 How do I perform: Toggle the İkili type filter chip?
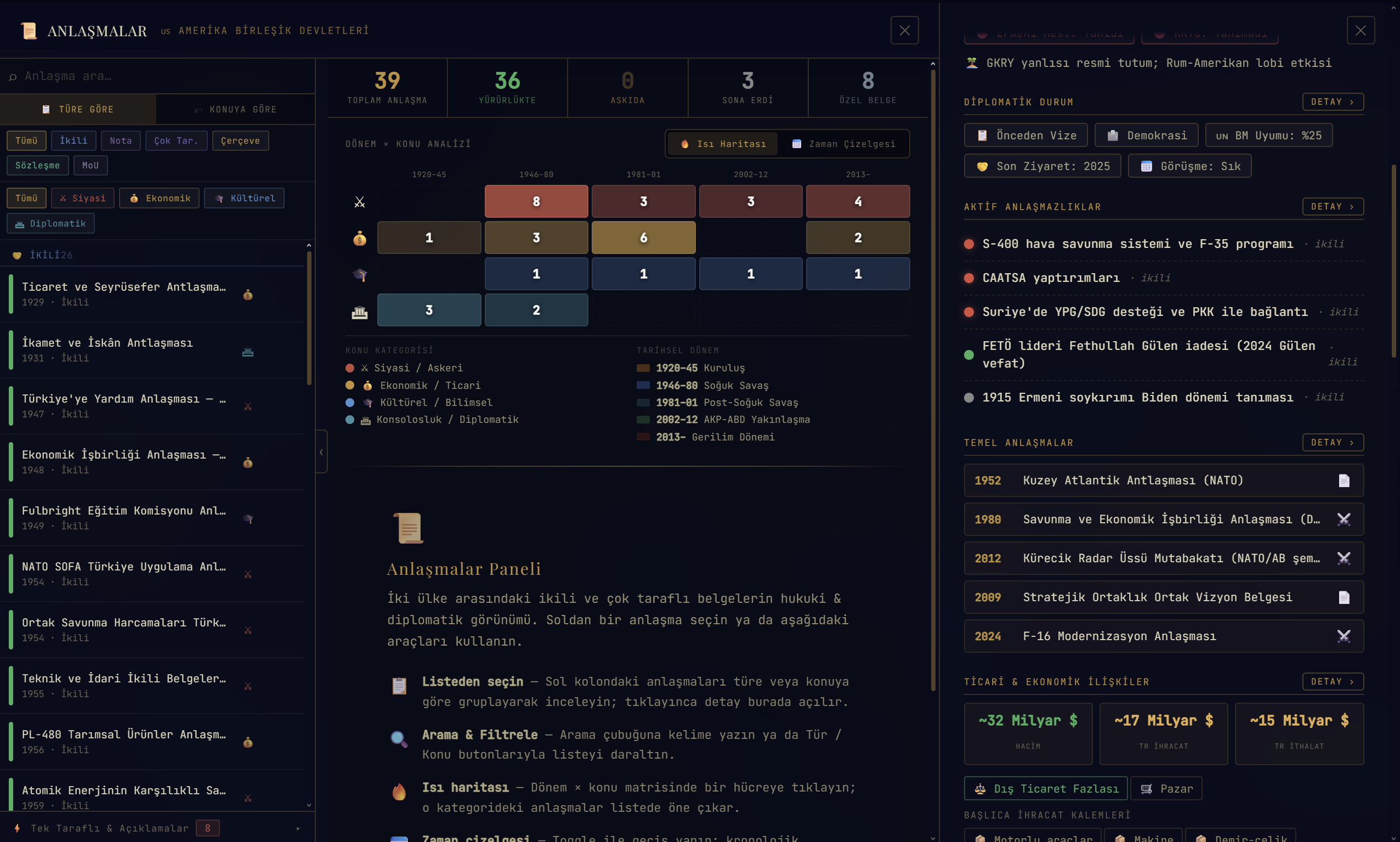73,140
